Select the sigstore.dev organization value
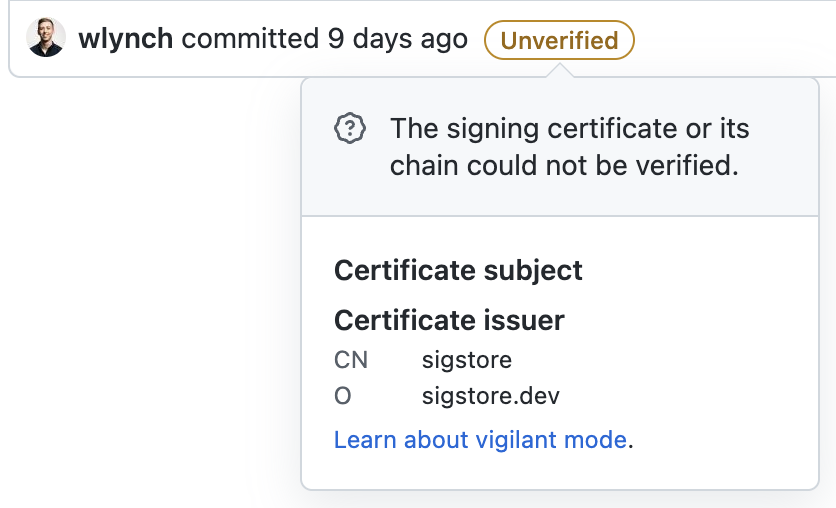This screenshot has width=836, height=508. [491, 396]
